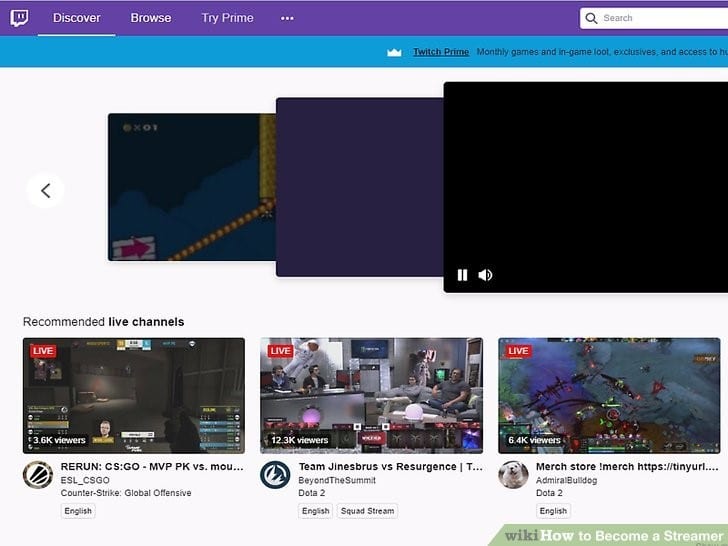This screenshot has height=546, width=728.
Task: Click the Squad Stream tag
Action: [x=367, y=511]
